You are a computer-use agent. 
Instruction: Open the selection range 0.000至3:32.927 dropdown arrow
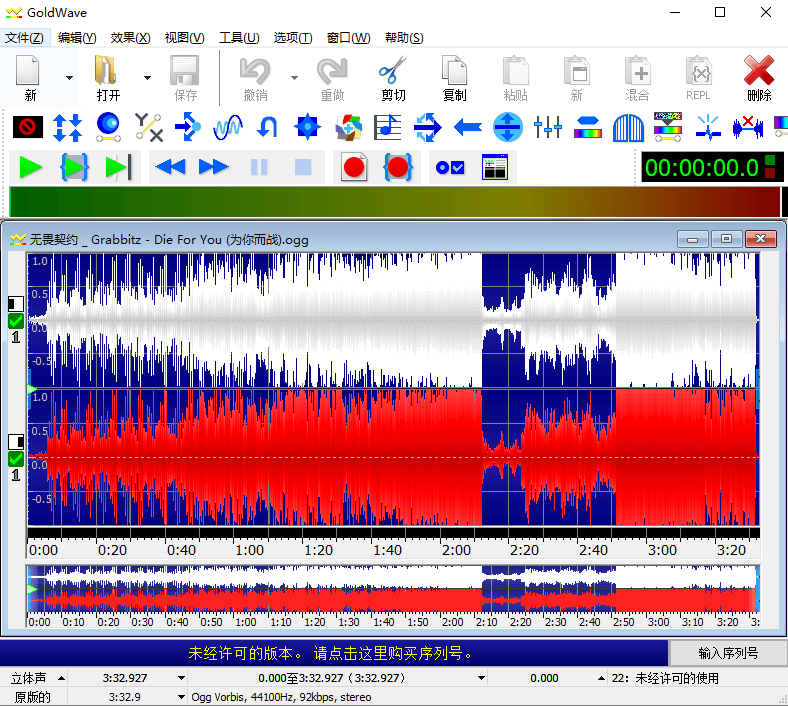(x=481, y=678)
